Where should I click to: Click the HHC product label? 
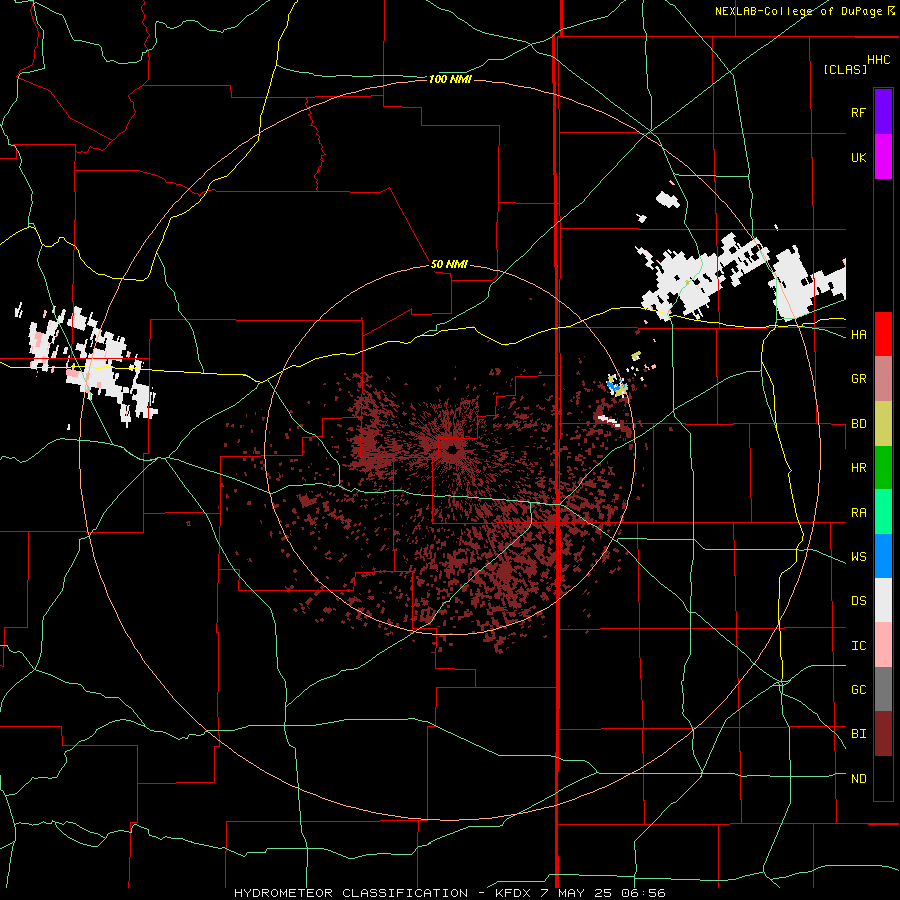click(x=879, y=60)
